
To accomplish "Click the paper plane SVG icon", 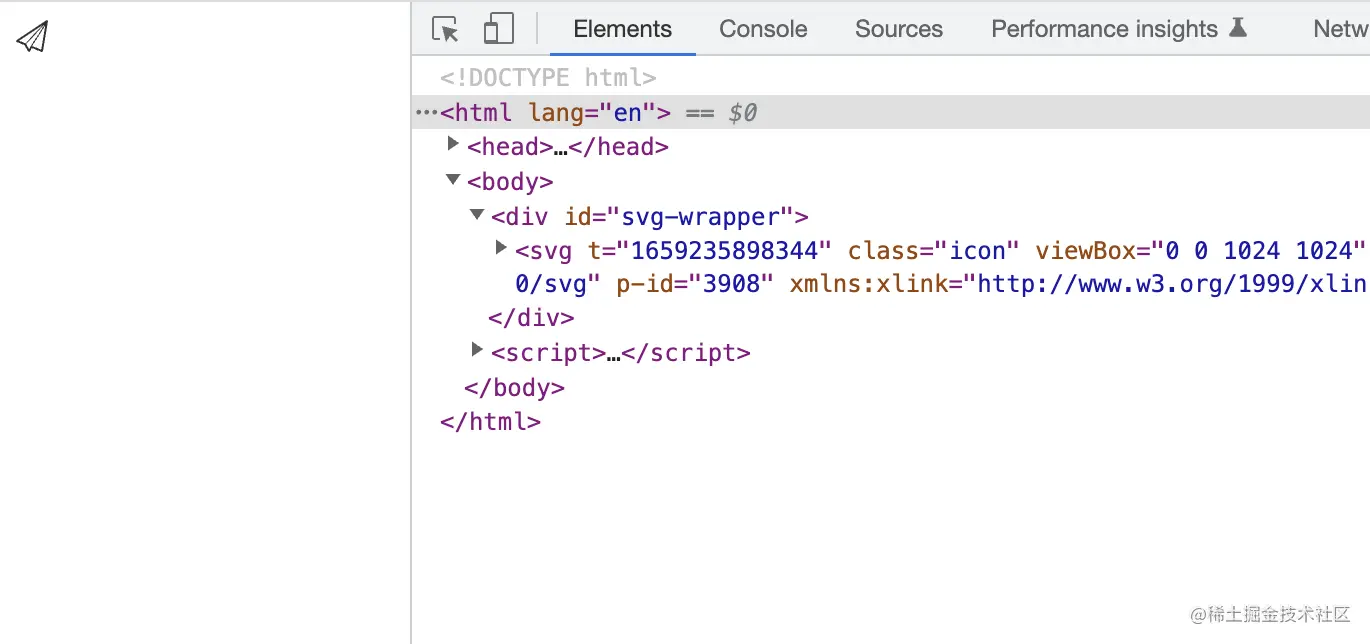I will click(32, 37).
